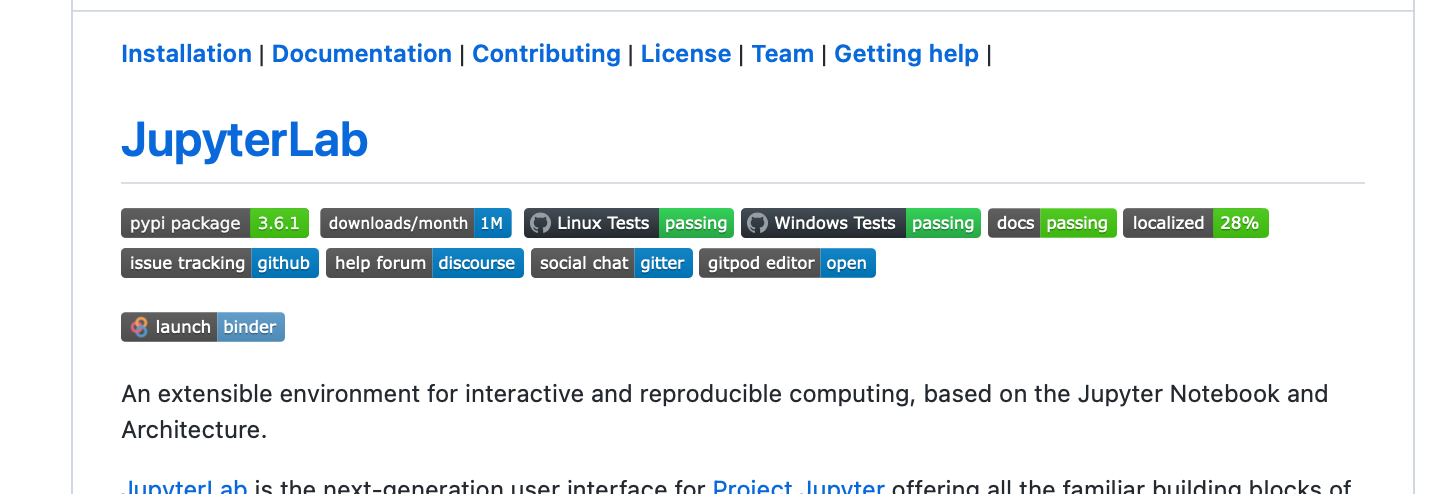Open the docs passing badge
Viewport: 1450px width, 494px height.
(x=1052, y=223)
